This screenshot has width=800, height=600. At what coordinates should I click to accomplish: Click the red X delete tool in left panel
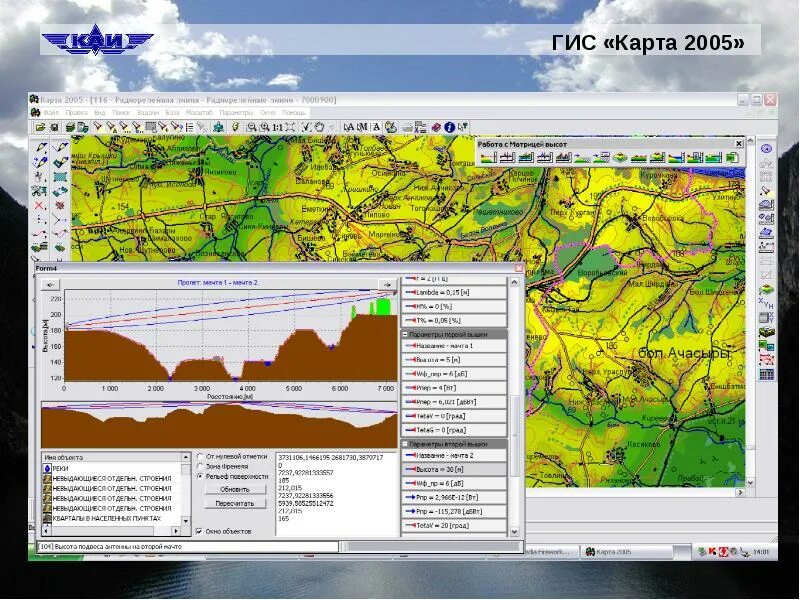pos(39,206)
